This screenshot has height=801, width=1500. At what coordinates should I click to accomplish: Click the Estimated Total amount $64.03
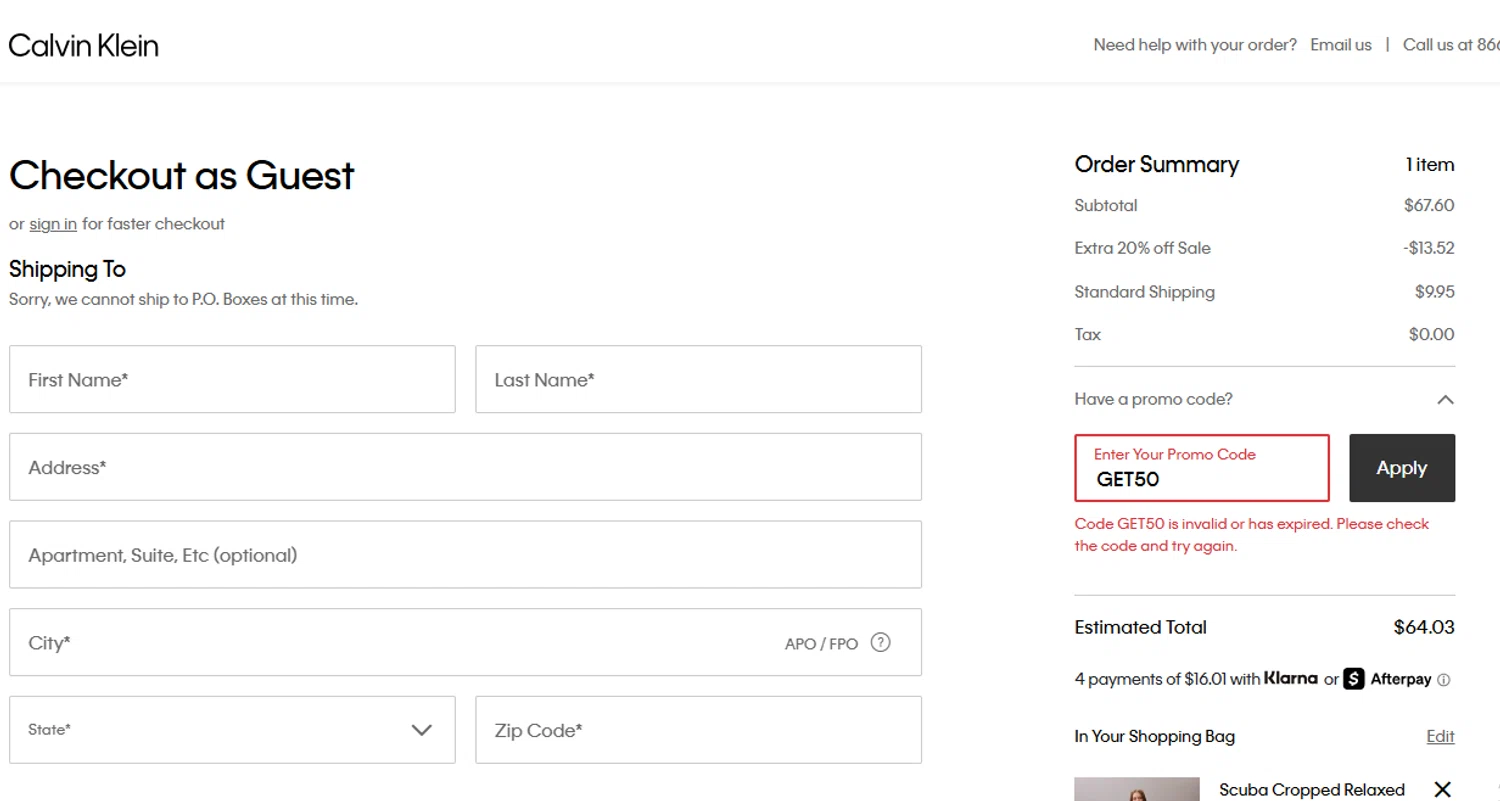click(1424, 628)
